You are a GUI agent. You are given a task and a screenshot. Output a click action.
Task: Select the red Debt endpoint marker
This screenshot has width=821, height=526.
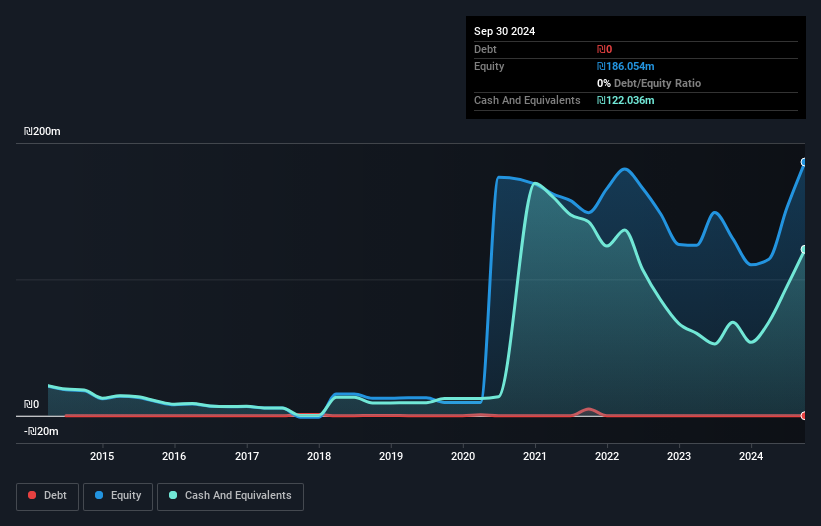804,416
